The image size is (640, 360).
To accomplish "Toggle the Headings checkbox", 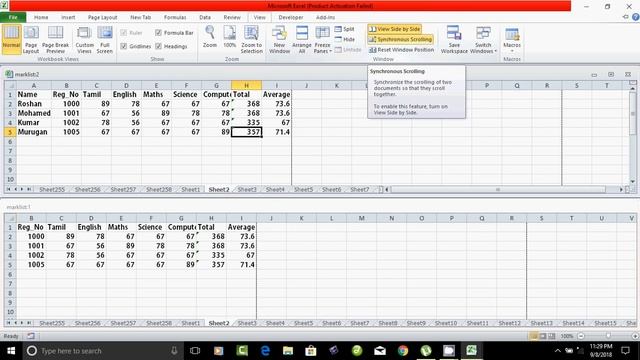I will point(159,47).
